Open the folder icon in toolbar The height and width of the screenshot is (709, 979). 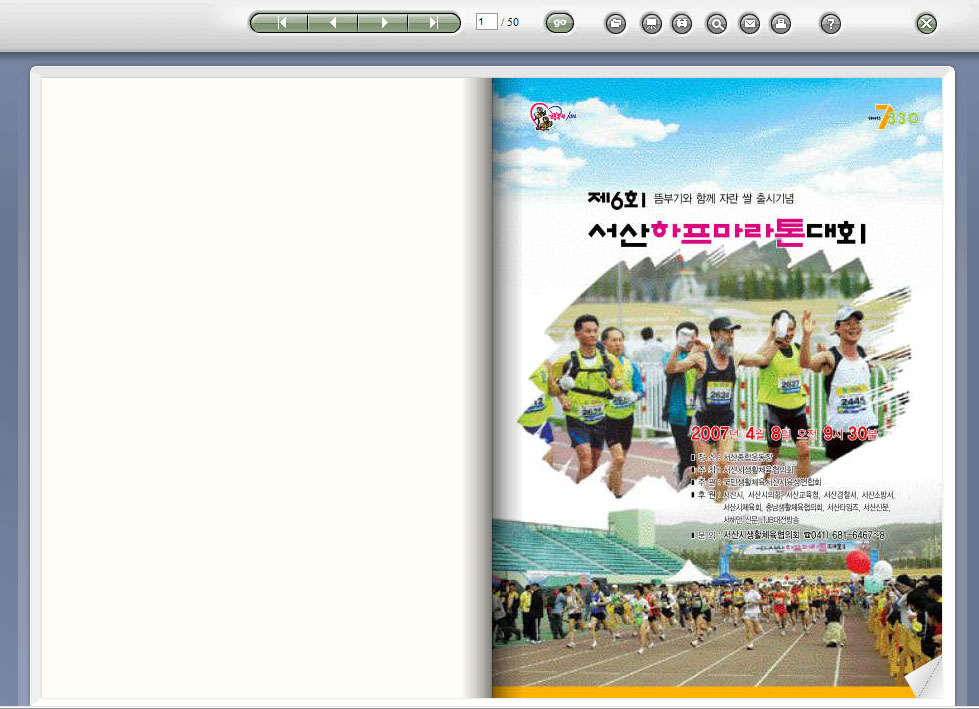tap(616, 24)
